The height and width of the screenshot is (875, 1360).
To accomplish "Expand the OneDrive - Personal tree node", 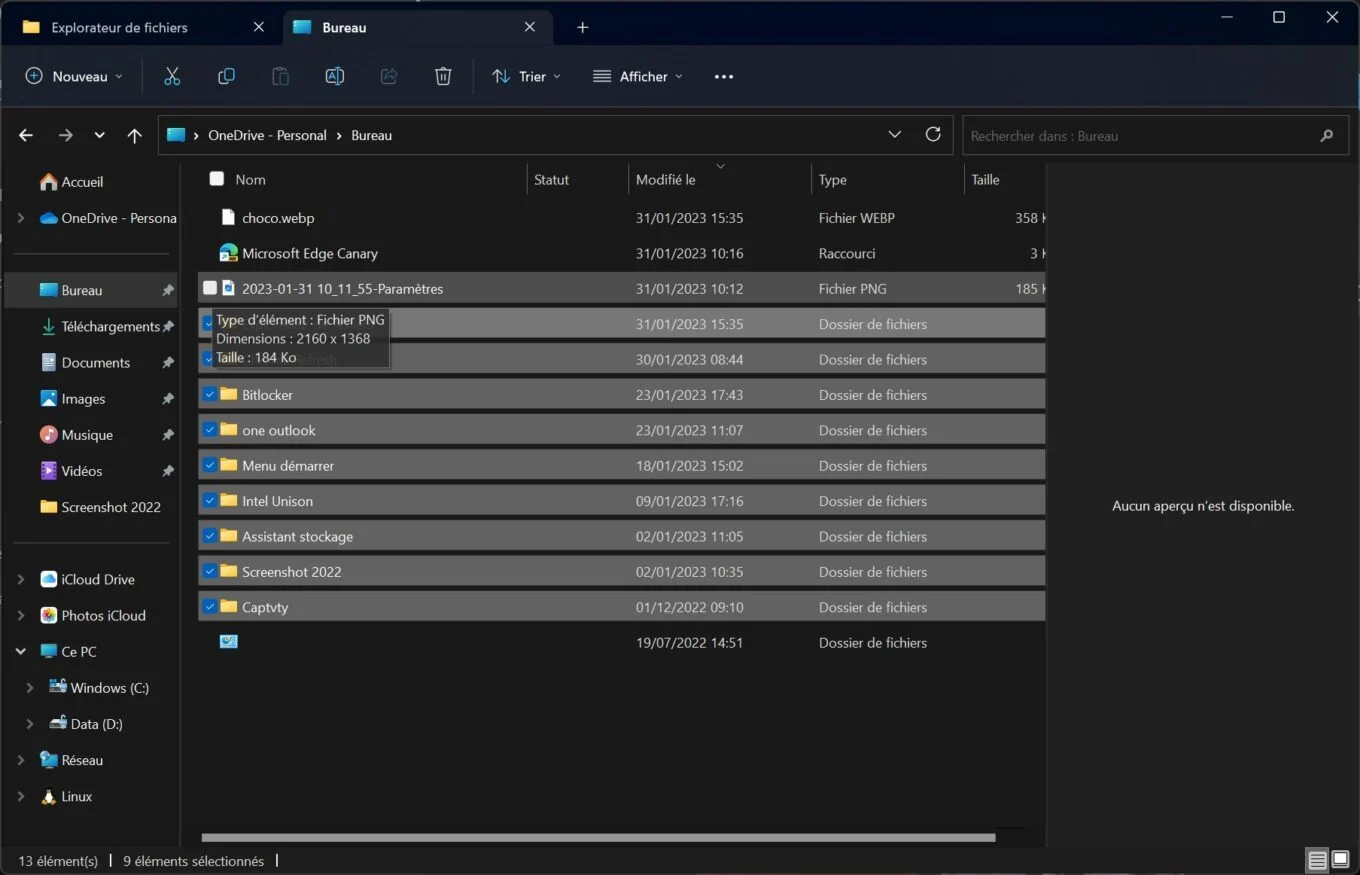I will 21,218.
